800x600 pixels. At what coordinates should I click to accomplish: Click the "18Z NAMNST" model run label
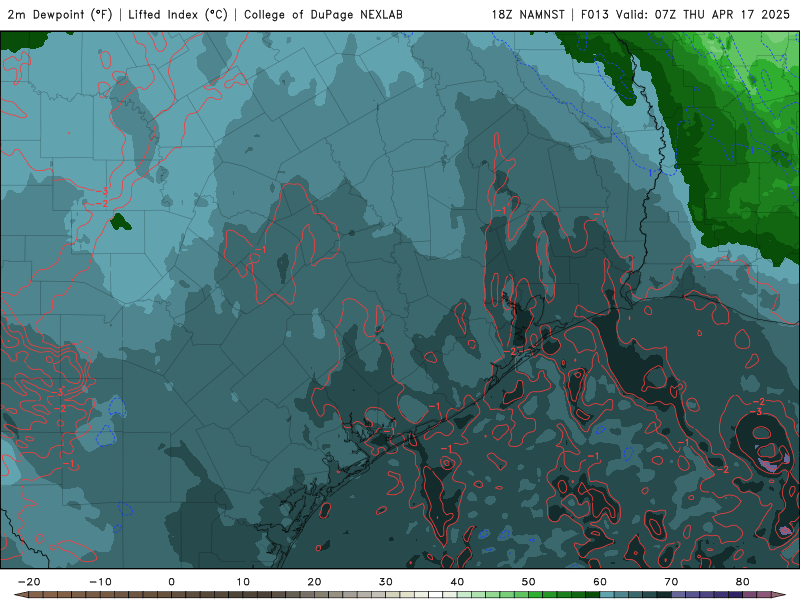pyautogui.click(x=528, y=15)
